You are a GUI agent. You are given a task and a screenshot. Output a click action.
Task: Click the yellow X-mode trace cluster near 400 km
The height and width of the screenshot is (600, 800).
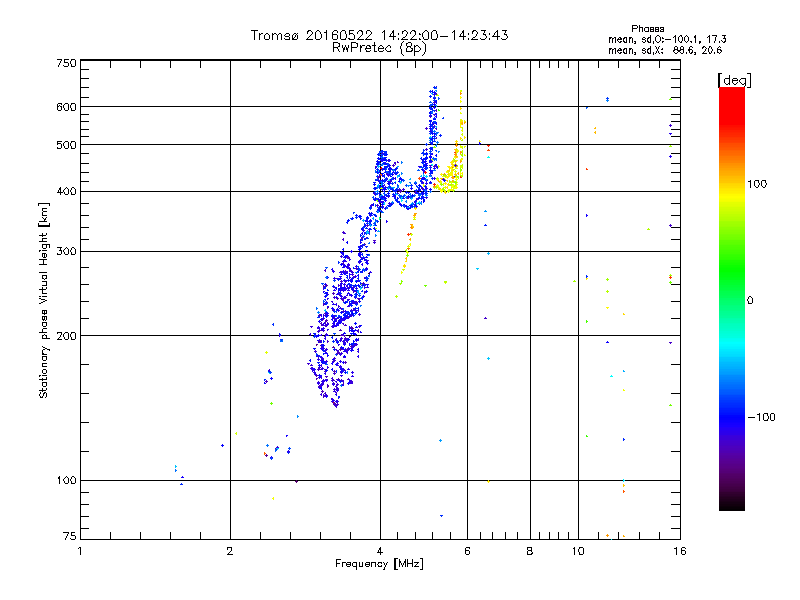[449, 179]
